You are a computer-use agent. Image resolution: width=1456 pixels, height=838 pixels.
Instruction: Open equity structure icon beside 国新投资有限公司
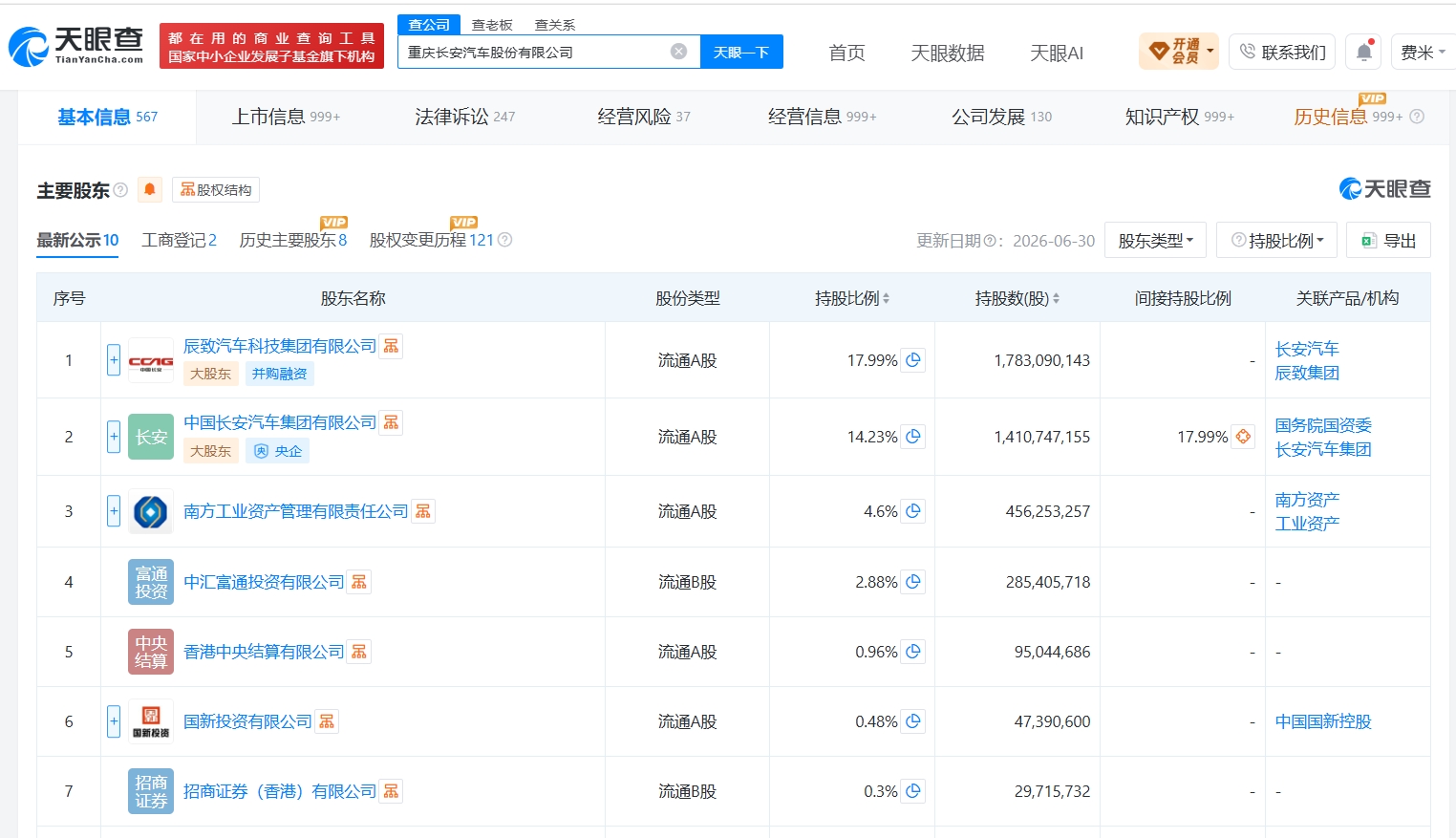(327, 721)
